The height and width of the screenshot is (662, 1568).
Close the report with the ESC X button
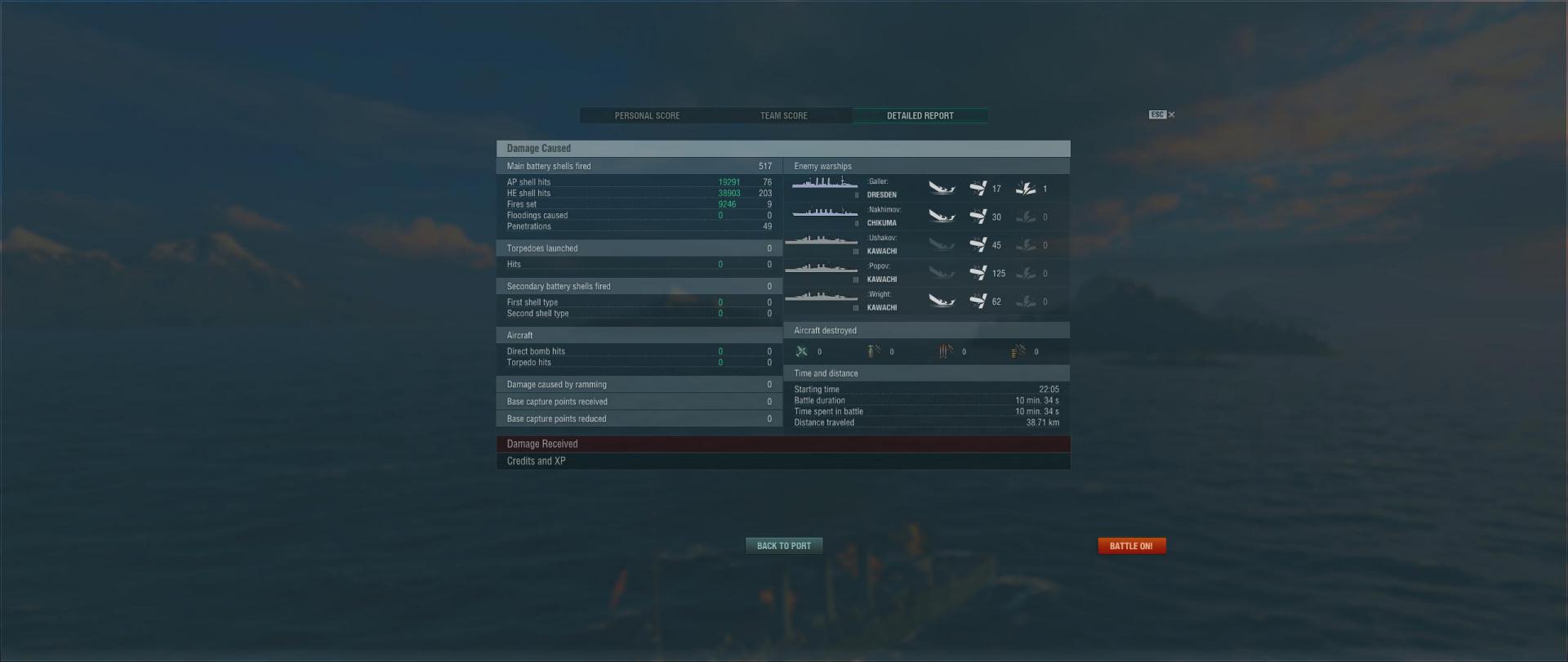coord(1162,114)
